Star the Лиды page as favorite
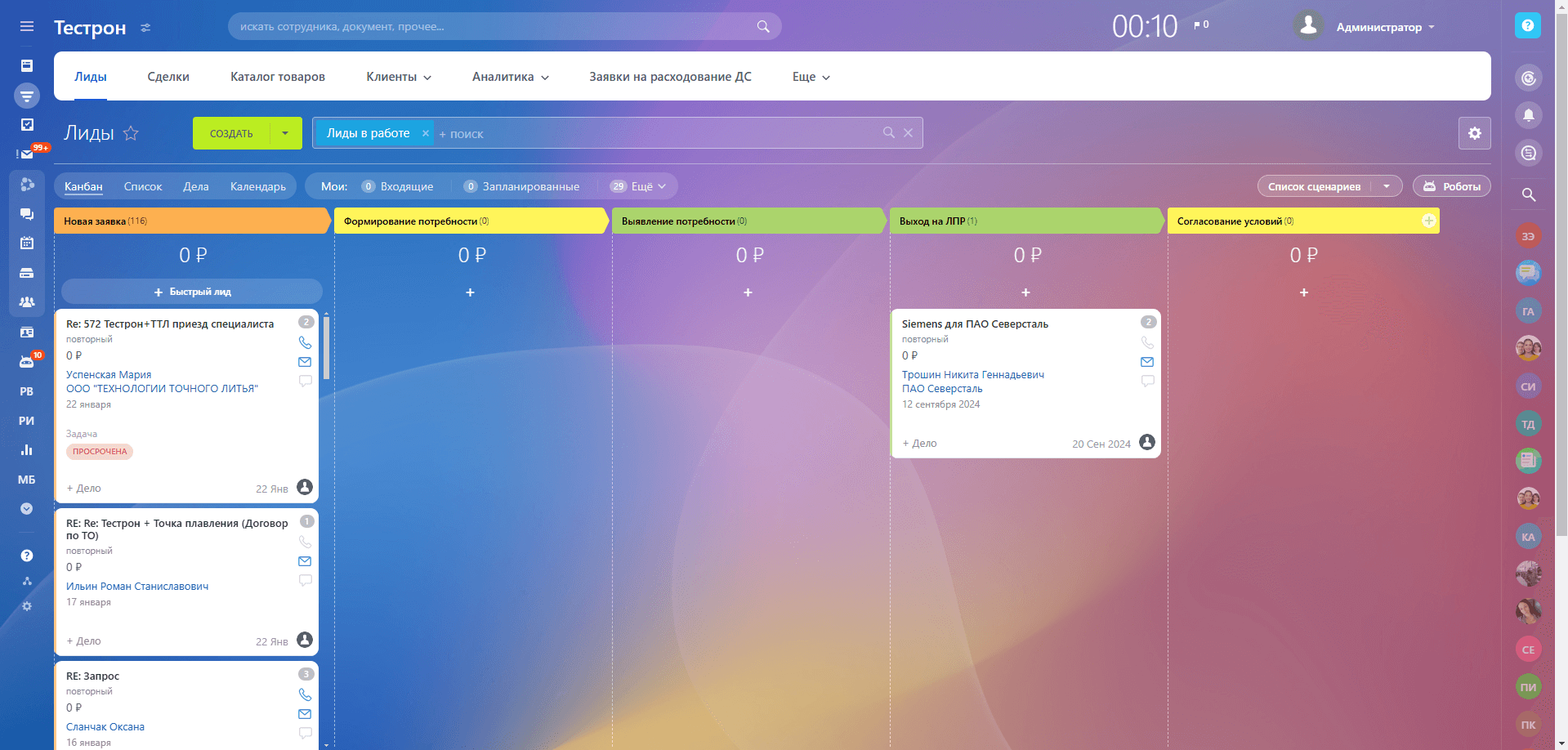 tap(131, 133)
